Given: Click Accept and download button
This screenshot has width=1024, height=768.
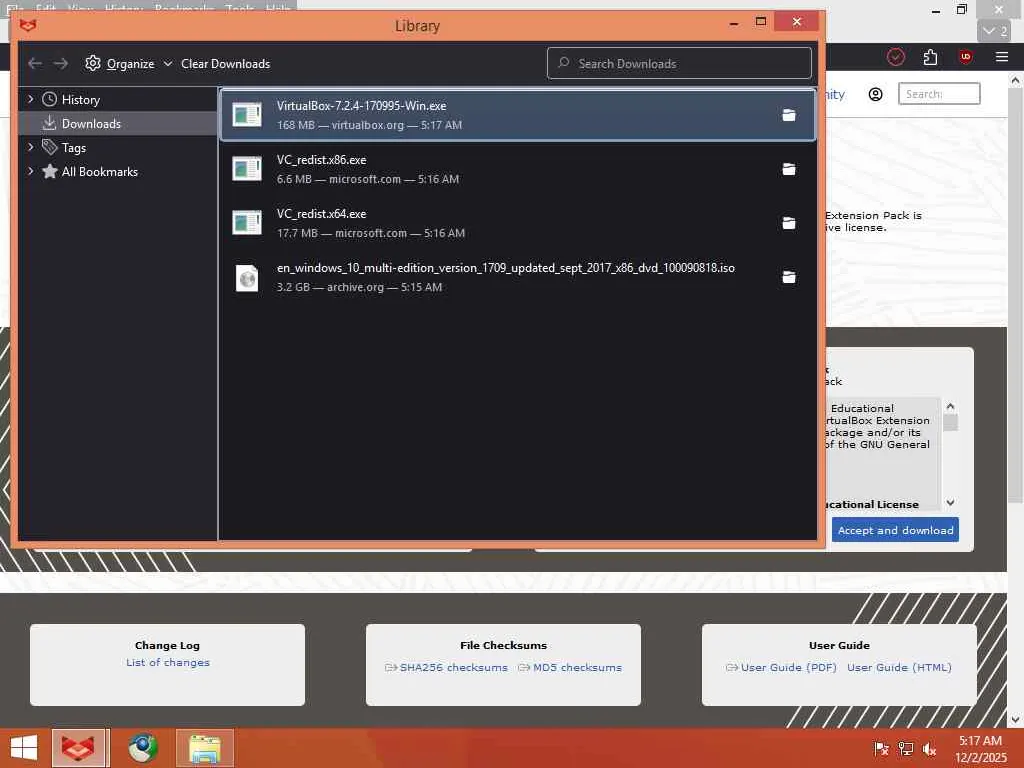Looking at the screenshot, I should click(x=895, y=530).
